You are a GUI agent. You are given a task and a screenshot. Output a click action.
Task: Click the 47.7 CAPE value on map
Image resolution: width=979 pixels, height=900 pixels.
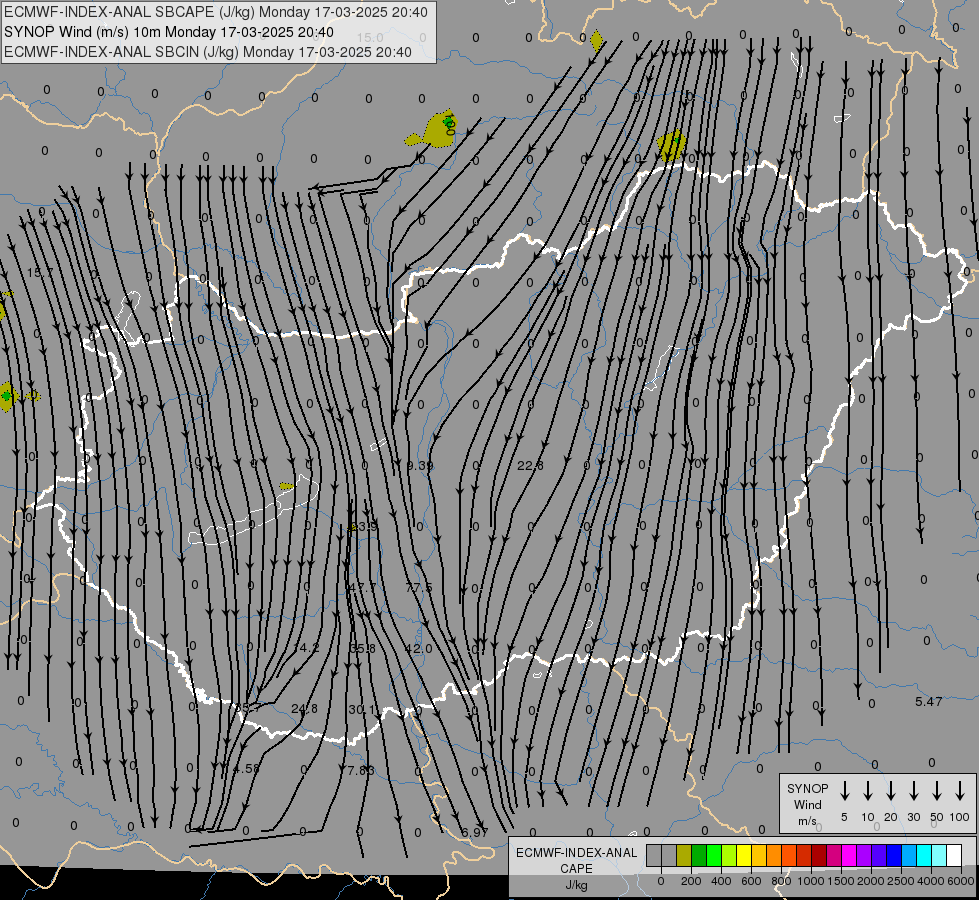tap(363, 587)
